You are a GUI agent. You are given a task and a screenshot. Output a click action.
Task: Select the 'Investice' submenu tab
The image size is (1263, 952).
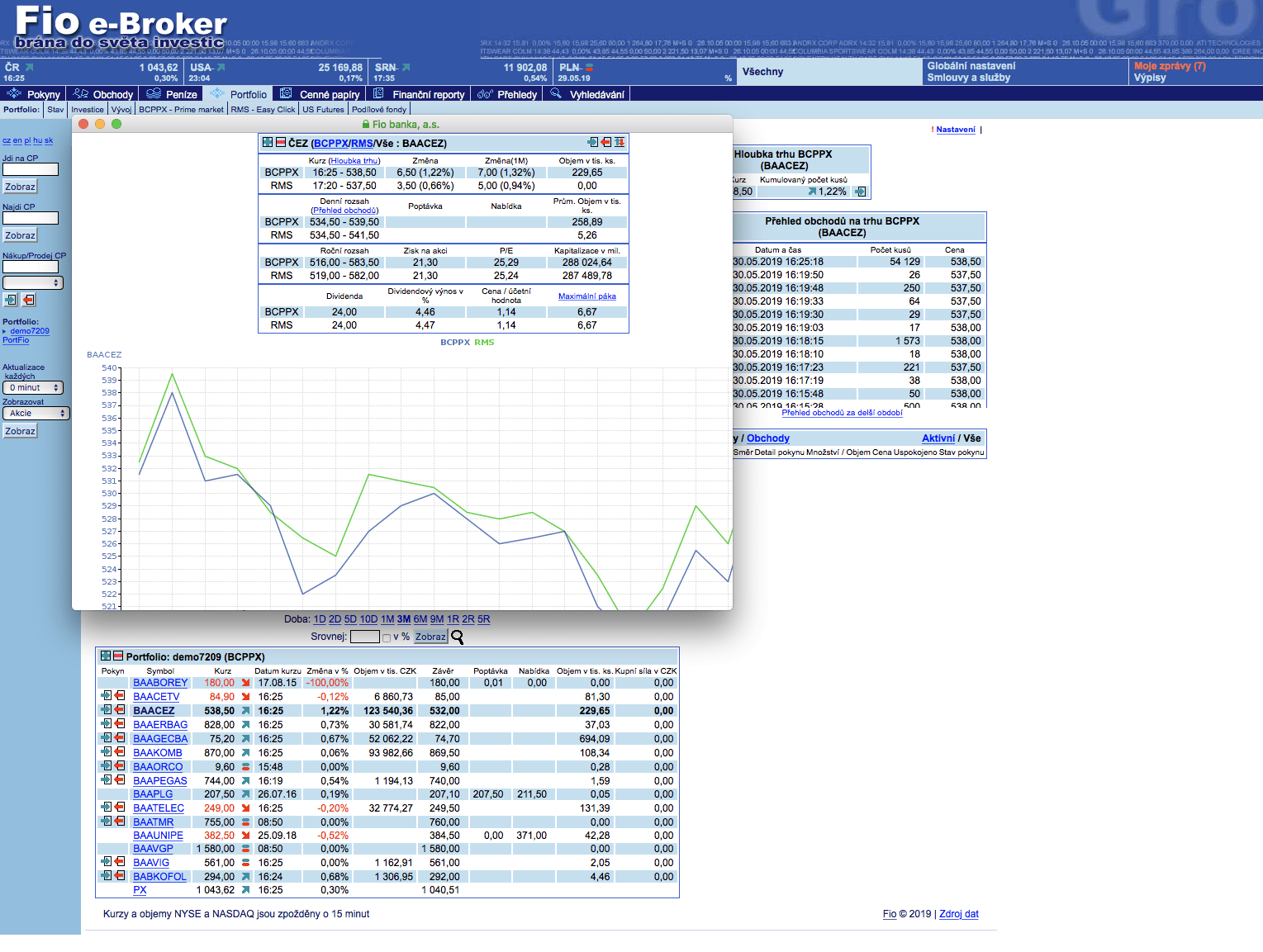point(88,109)
